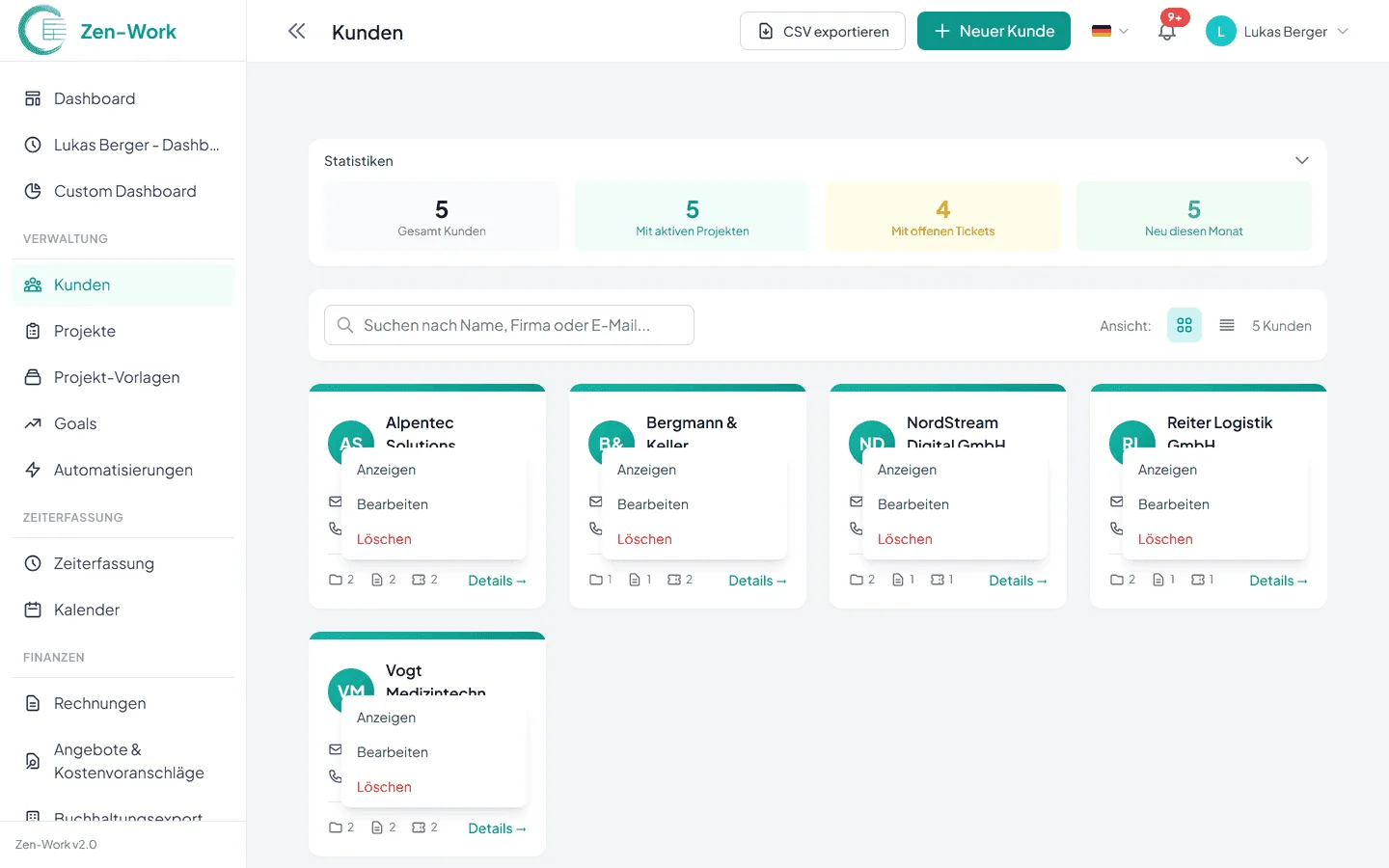Click the Neuer Kunde button

coord(994,31)
